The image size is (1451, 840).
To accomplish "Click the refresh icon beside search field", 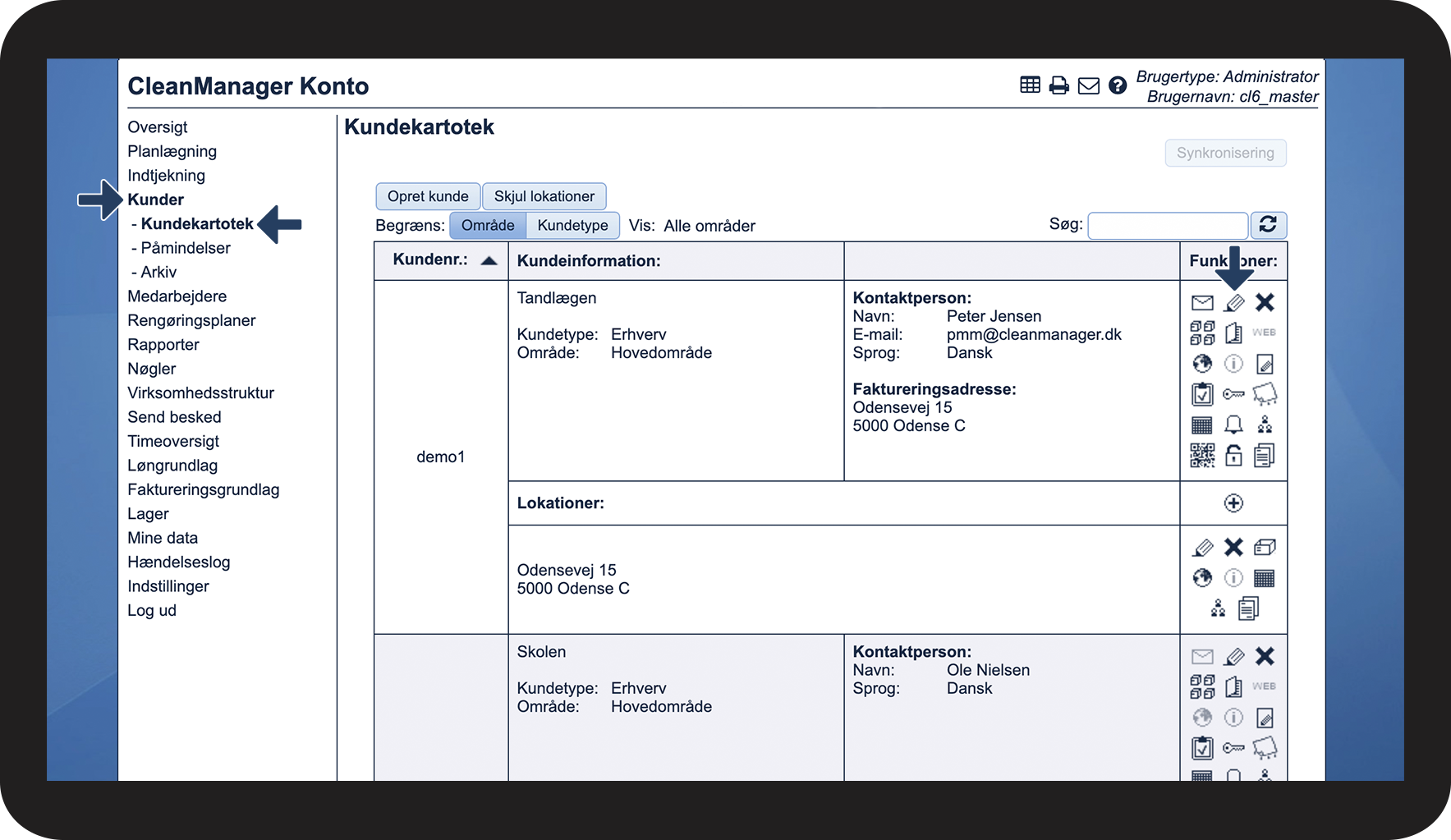I will pyautogui.click(x=1268, y=224).
